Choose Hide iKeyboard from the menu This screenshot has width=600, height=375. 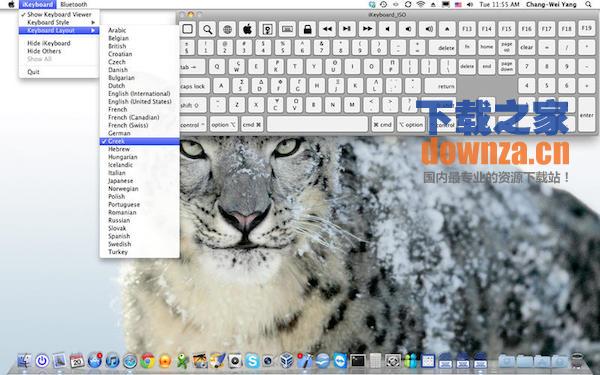[59, 43]
